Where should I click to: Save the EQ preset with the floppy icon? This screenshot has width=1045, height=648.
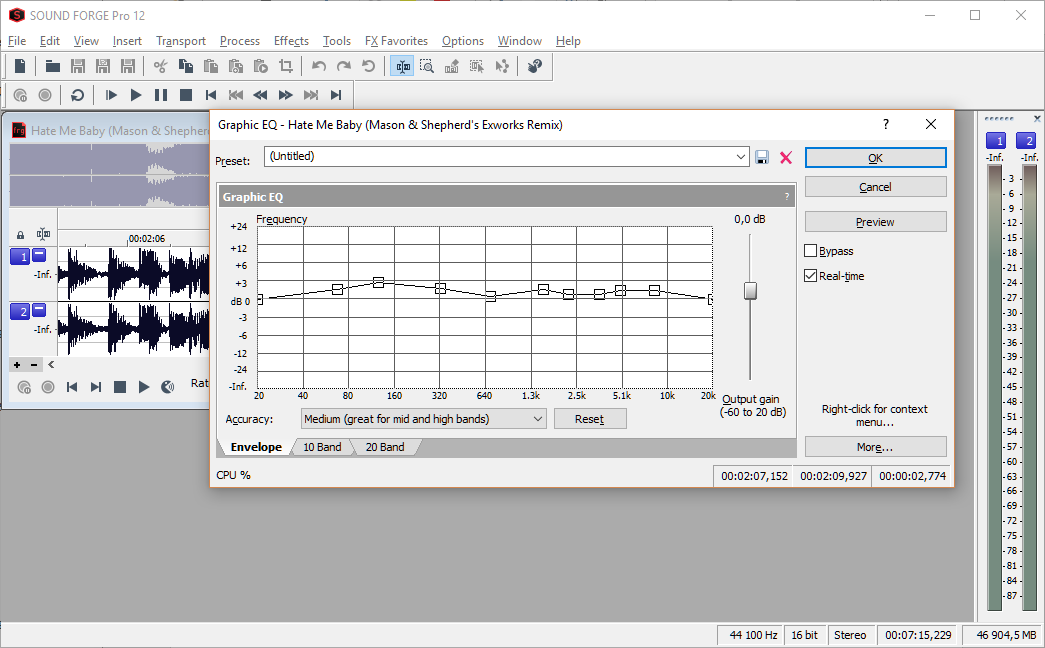(762, 157)
